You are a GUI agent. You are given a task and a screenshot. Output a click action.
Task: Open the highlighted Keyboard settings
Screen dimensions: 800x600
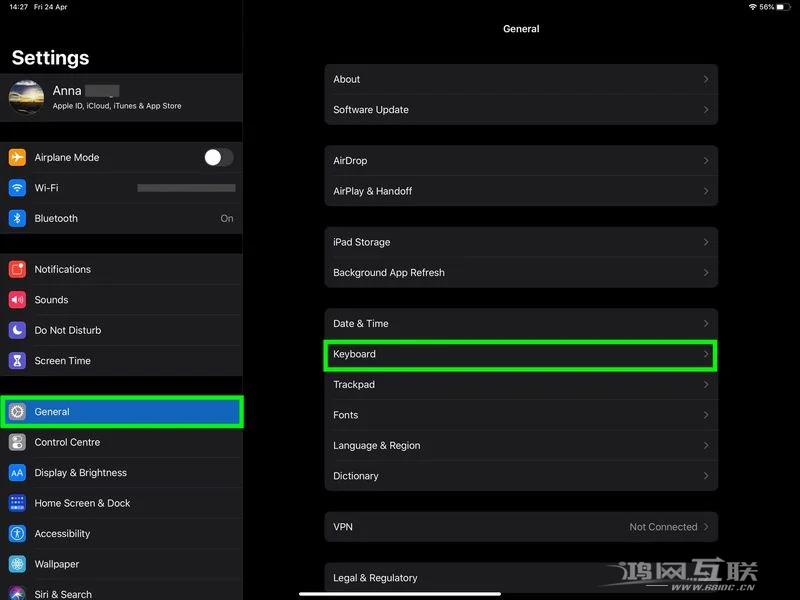tap(520, 354)
